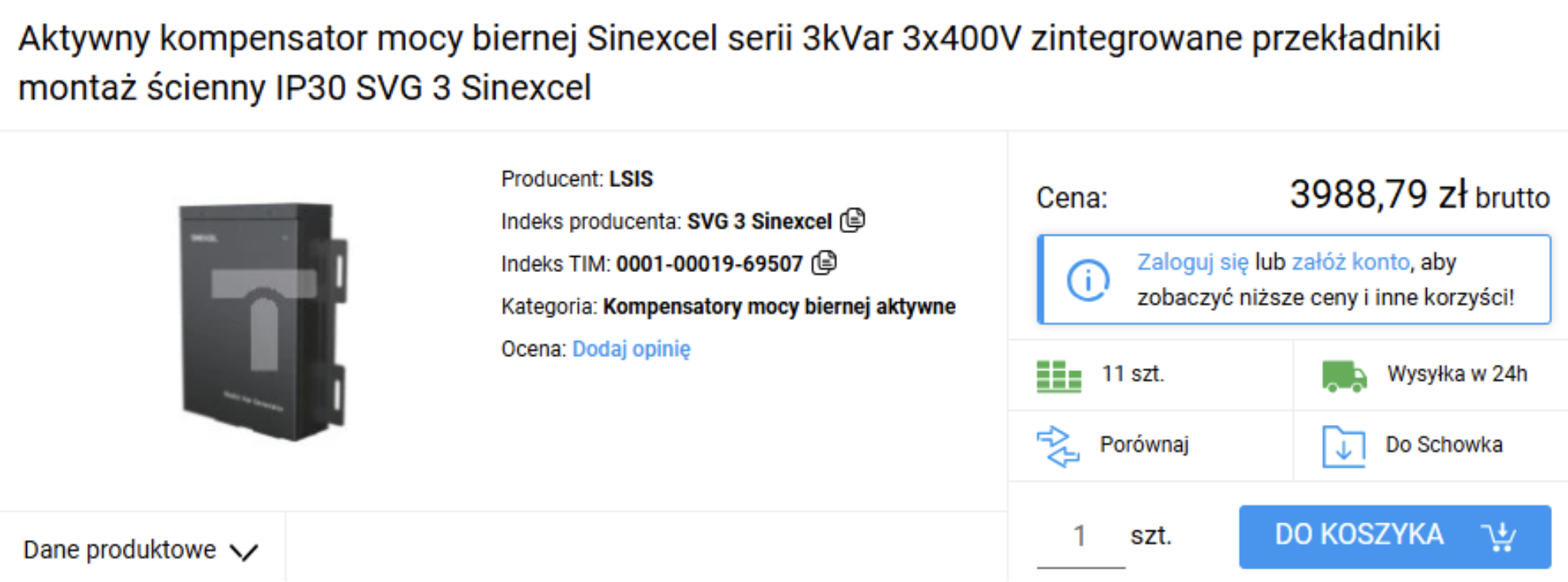1568x582 pixels.
Task: Click the Dodaj opinię link
Action: [631, 349]
